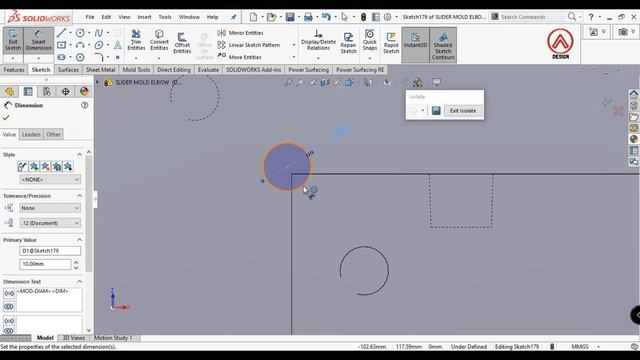Viewport: 640px width, 360px height.
Task: Open the 3D Views bottom tab
Action: (73, 338)
